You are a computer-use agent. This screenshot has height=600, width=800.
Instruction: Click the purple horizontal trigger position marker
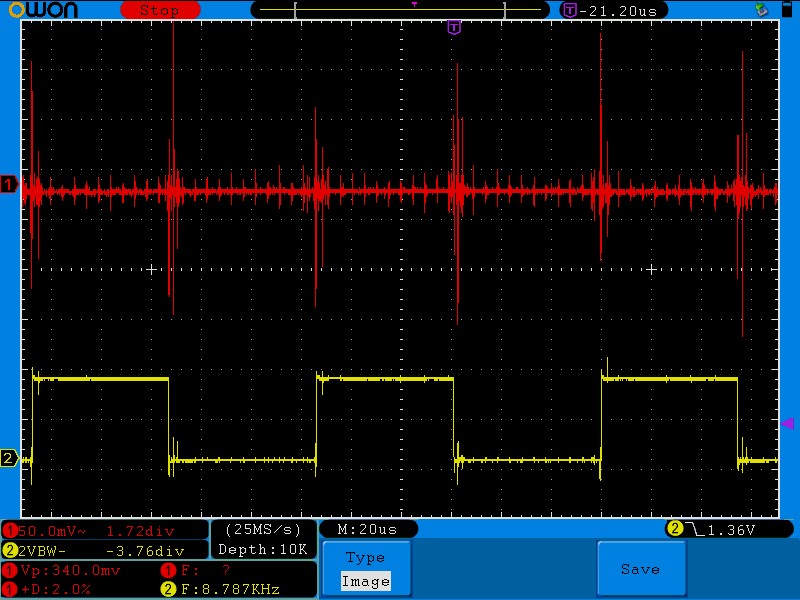tap(454, 27)
